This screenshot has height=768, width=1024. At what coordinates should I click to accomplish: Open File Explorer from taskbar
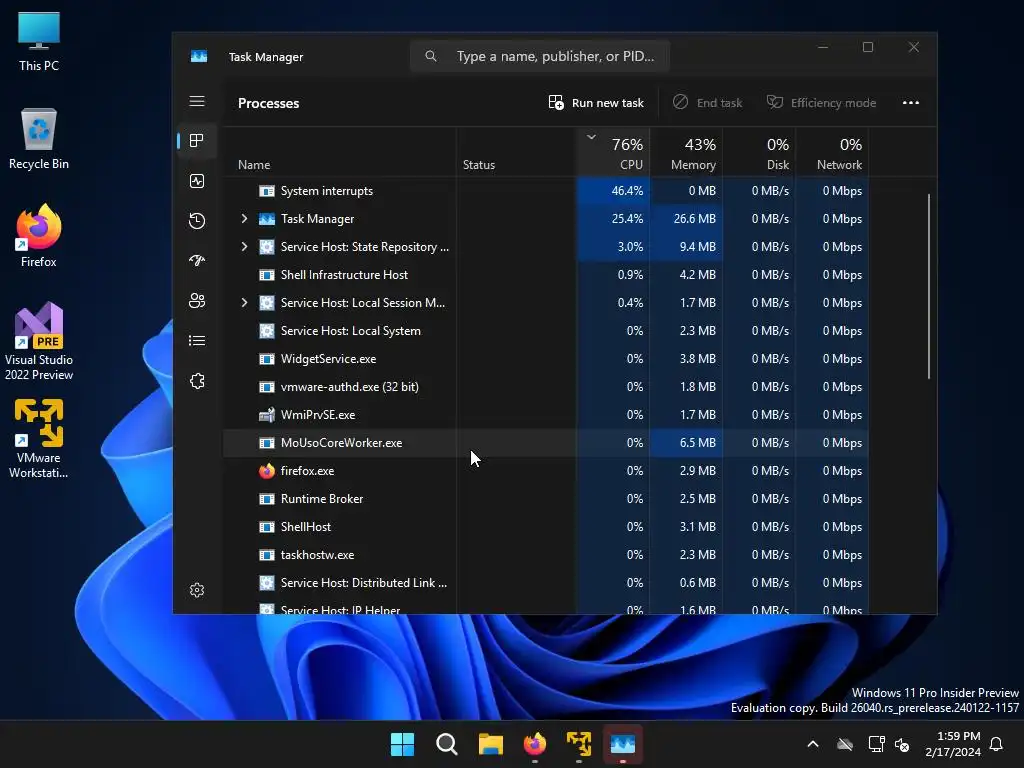point(490,744)
